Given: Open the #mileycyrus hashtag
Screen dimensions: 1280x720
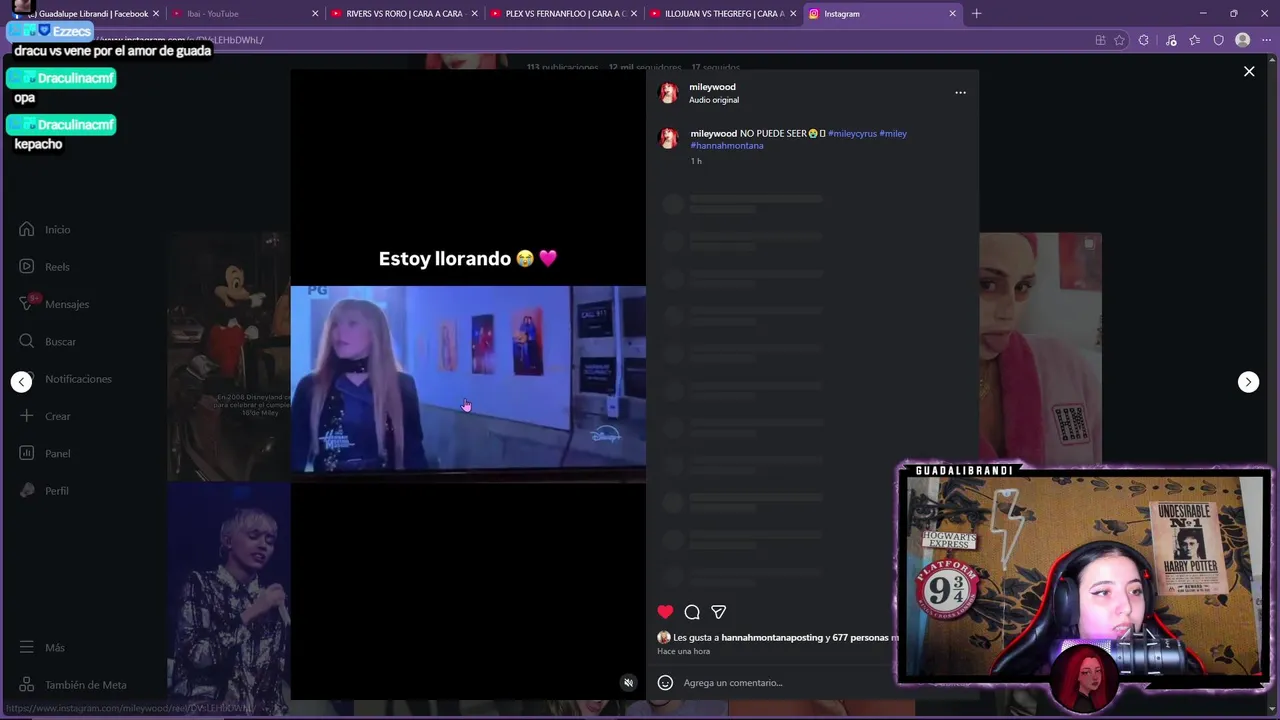Looking at the screenshot, I should point(852,133).
